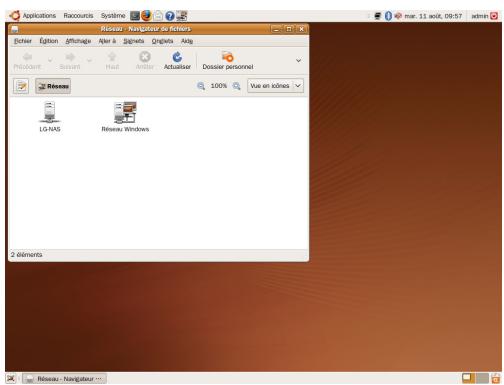Open the Raccourcis panel menu
Image resolution: width=504 pixels, height=385 pixels.
pos(78,16)
